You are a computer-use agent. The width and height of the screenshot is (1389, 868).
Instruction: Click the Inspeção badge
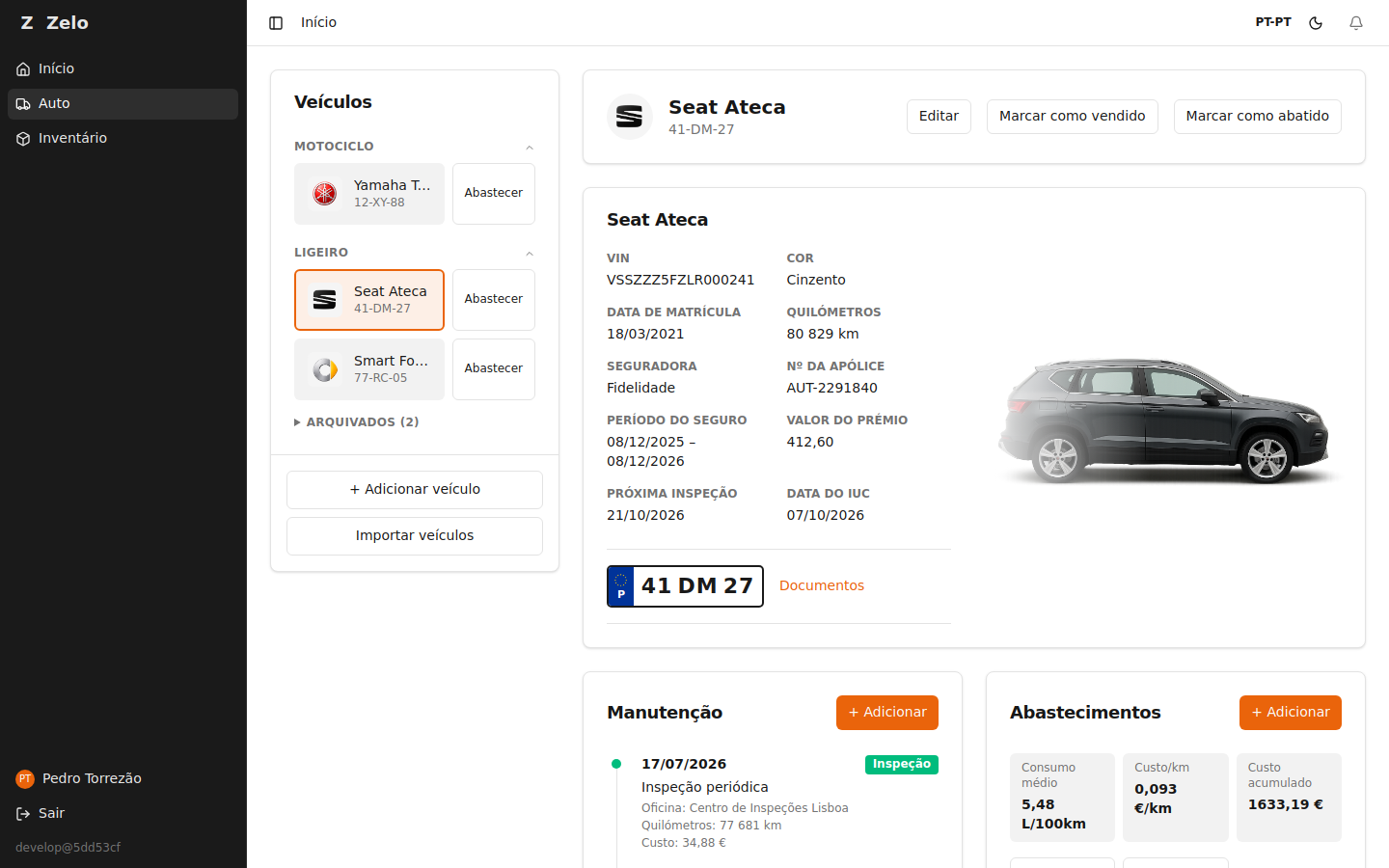(902, 765)
